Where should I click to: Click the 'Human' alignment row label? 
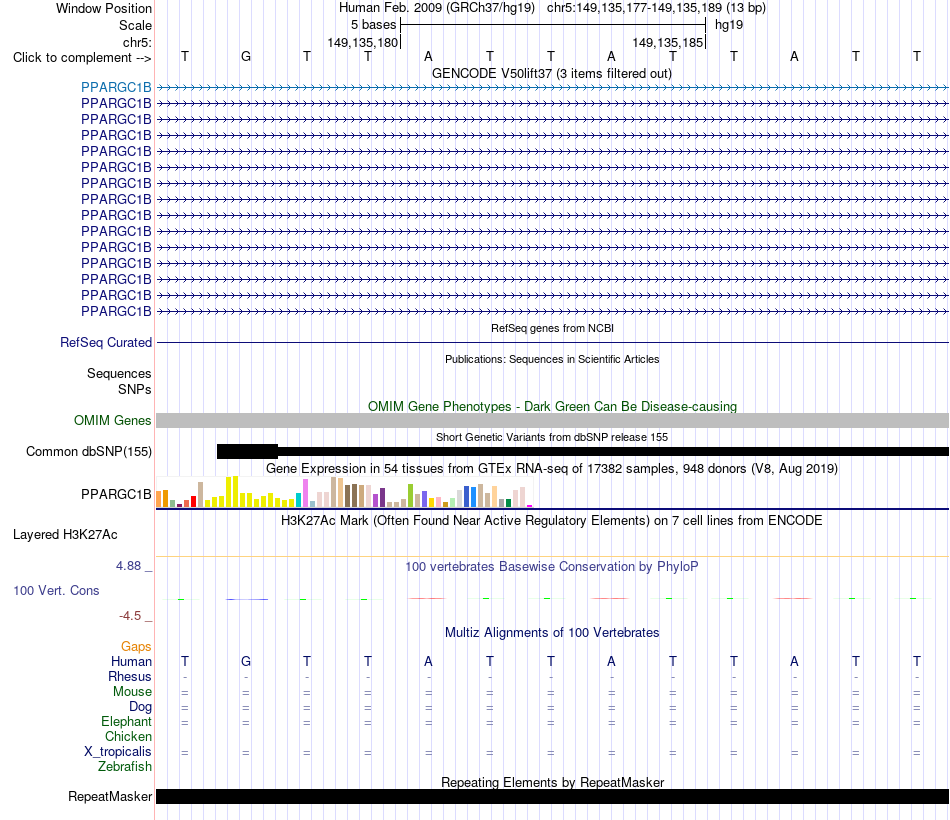[x=131, y=661]
